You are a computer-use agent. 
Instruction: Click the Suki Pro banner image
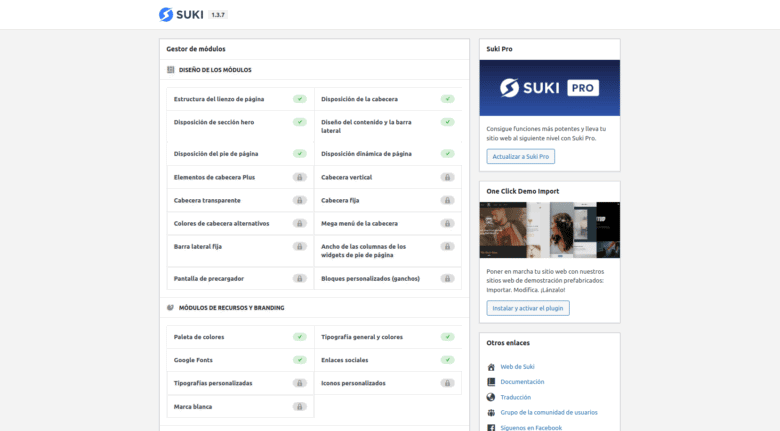[x=550, y=88]
